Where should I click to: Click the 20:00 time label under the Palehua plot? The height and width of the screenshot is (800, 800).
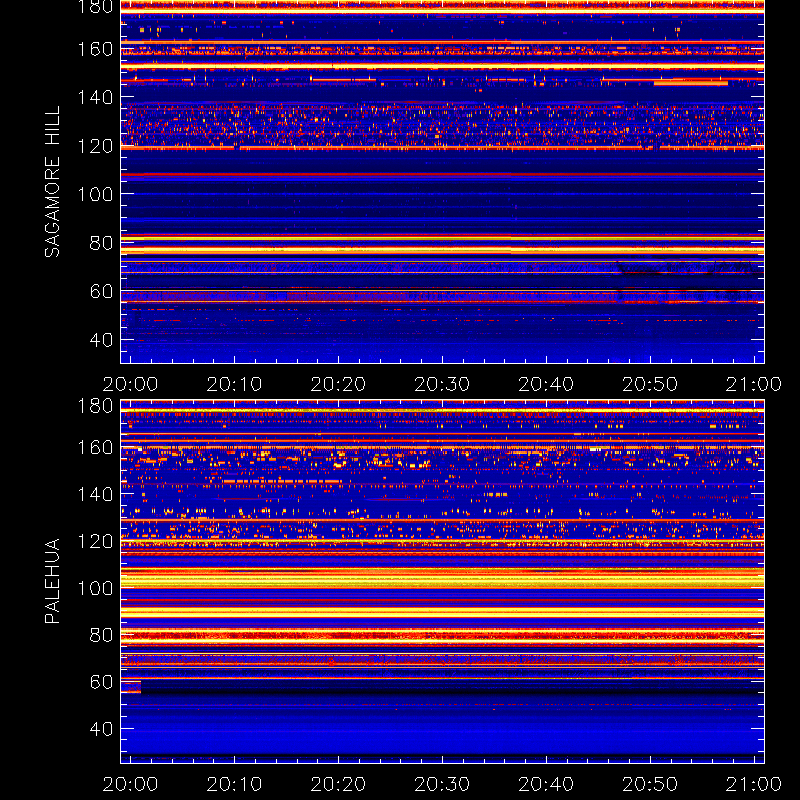pyautogui.click(x=130, y=784)
